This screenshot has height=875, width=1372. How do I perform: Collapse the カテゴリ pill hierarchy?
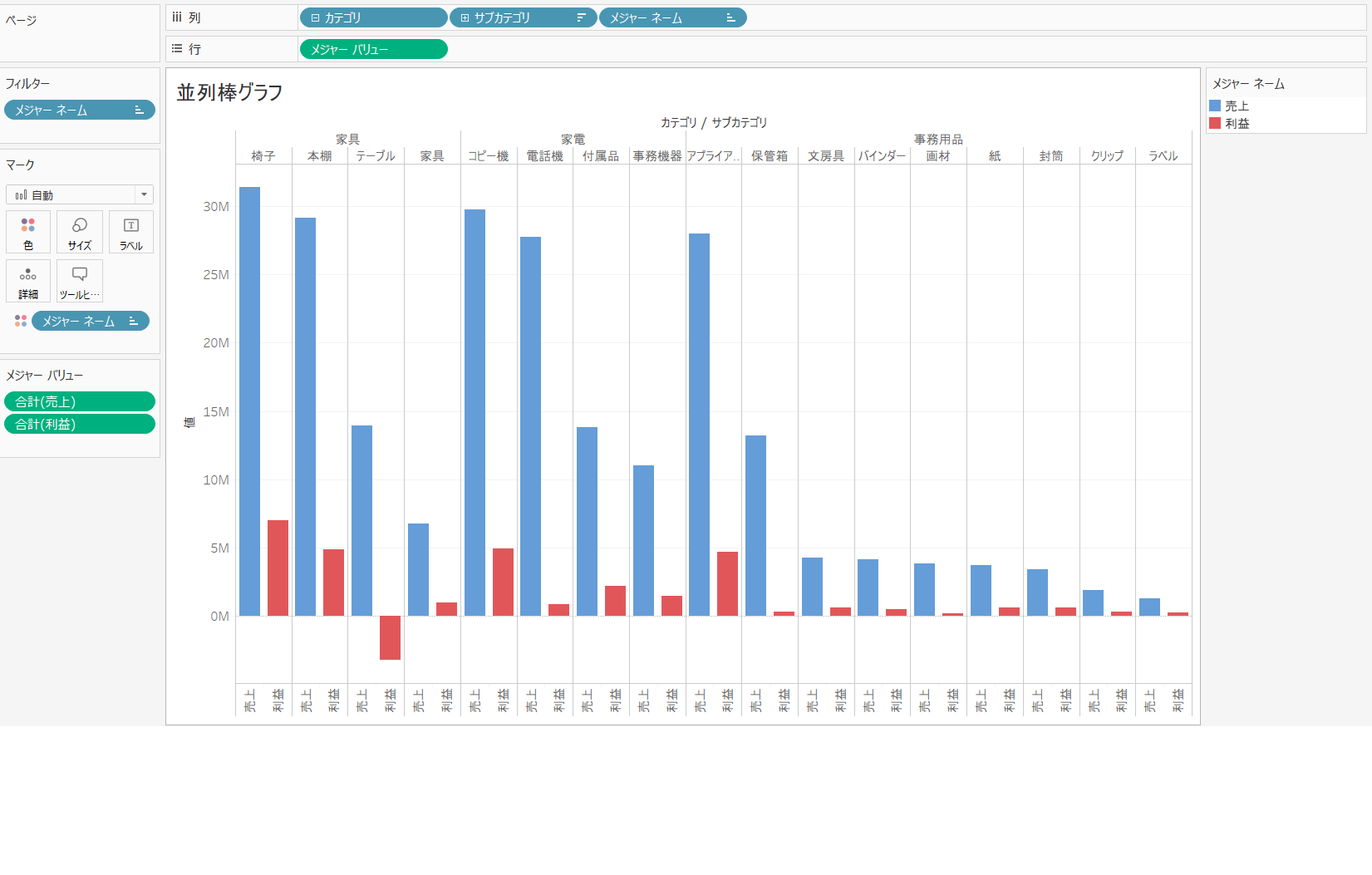pos(315,17)
